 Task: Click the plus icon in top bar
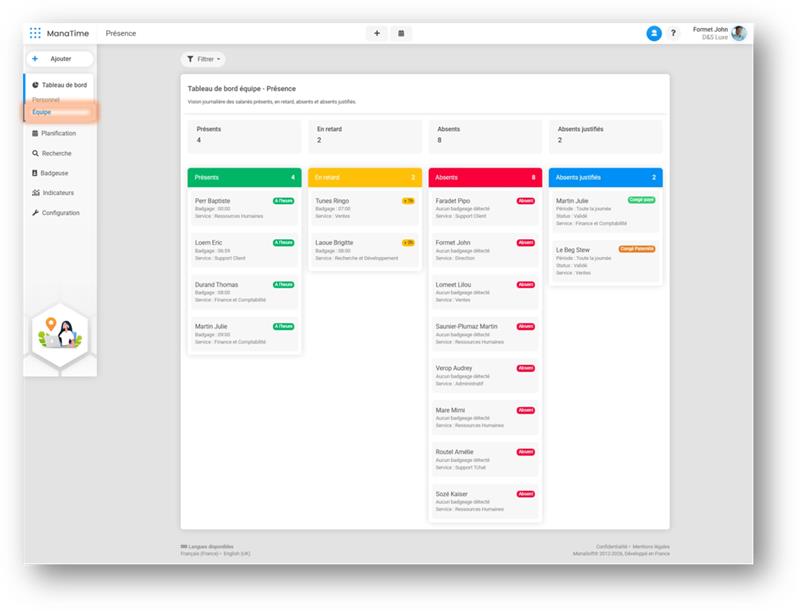(x=377, y=33)
